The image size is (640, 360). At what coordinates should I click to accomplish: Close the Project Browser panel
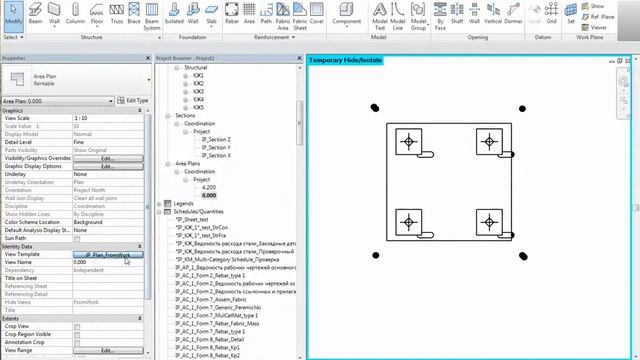tap(299, 58)
